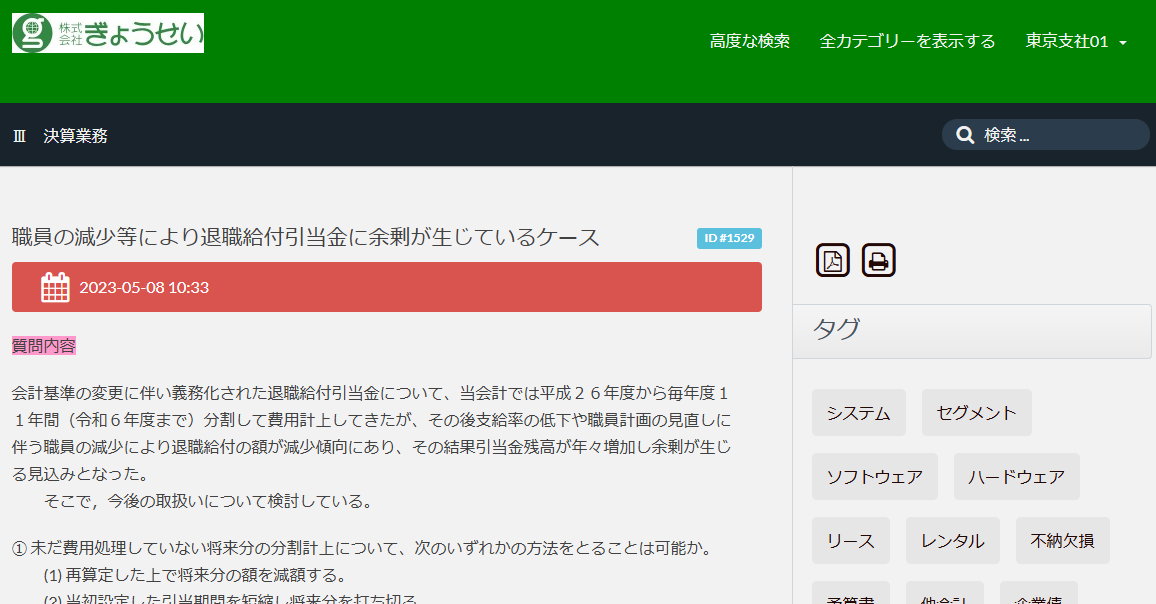Click the ID #1529 badge
This screenshot has height=604, width=1156.
point(729,238)
